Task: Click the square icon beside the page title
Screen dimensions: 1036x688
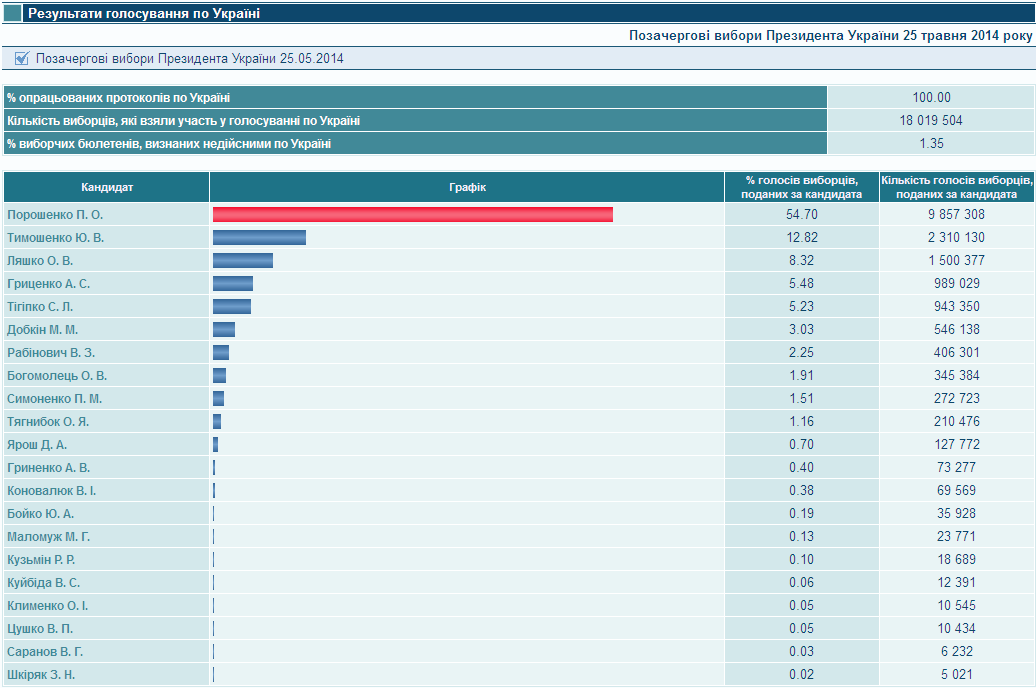Action: pyautogui.click(x=13, y=14)
